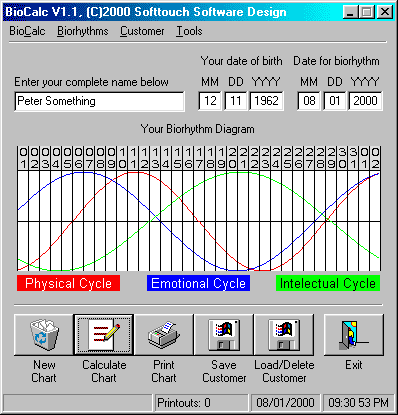Click the birth year field showing 1962
The image size is (398, 415).
tap(267, 101)
